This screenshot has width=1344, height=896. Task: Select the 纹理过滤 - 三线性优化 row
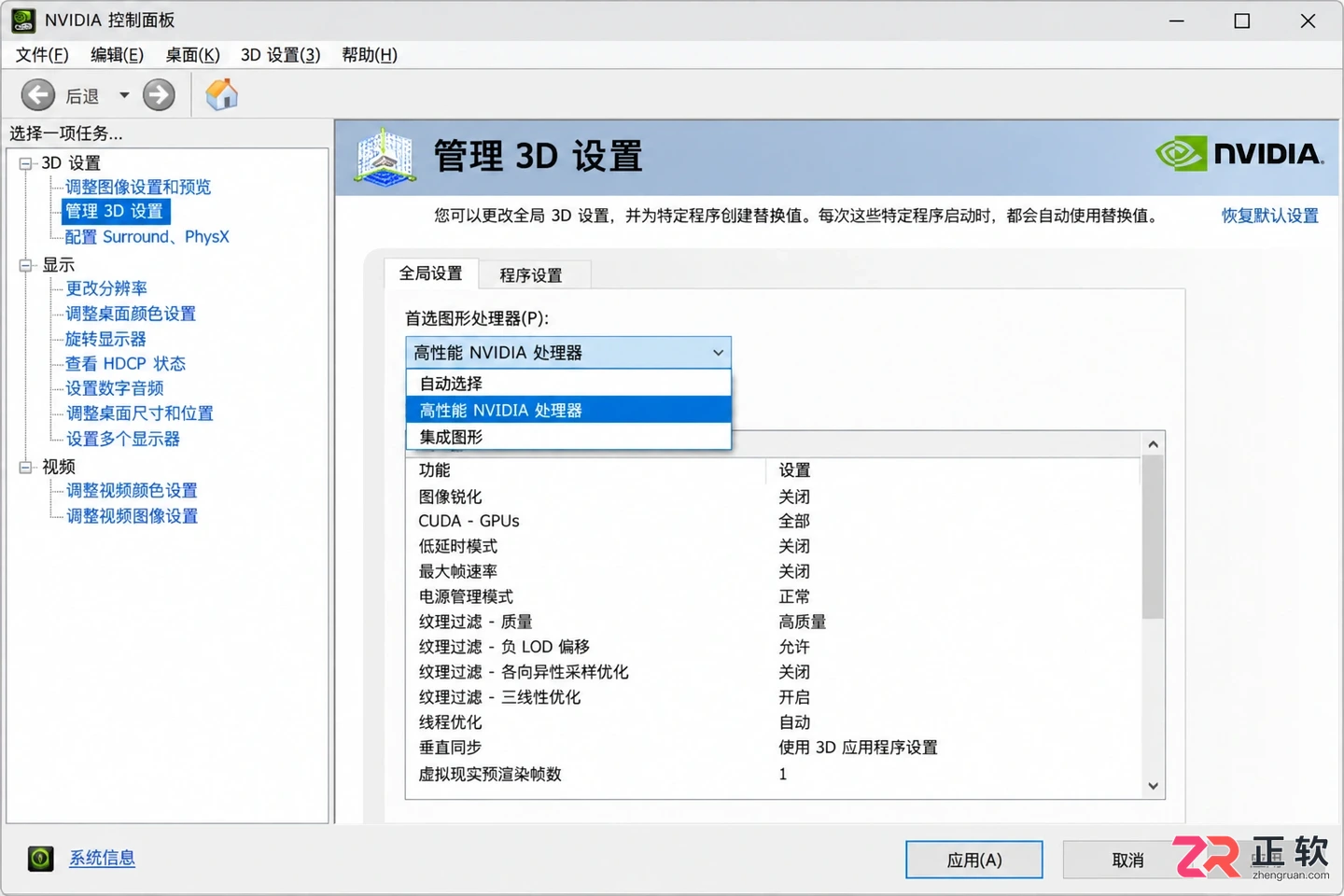point(774,697)
